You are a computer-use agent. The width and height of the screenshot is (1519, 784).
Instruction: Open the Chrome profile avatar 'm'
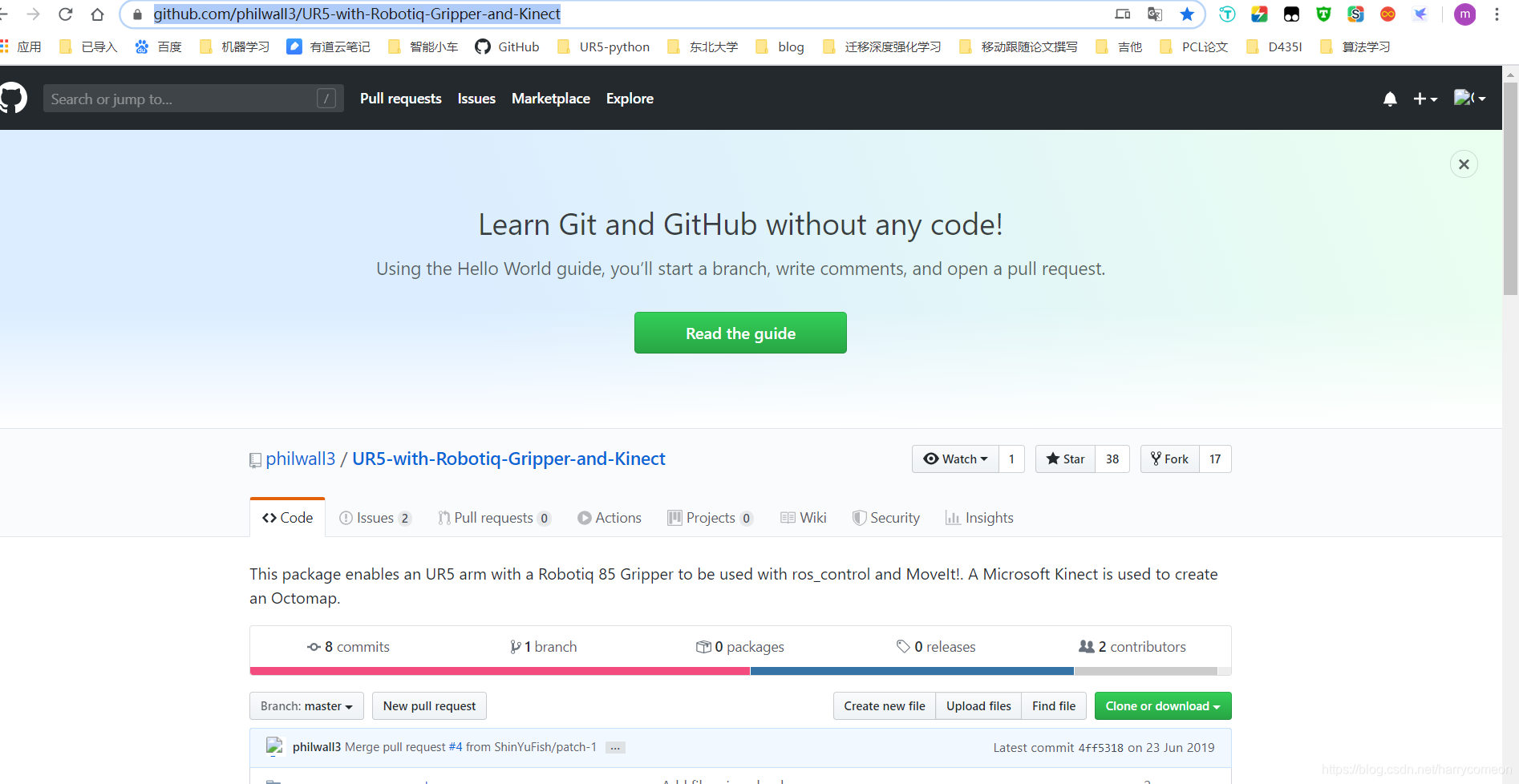tap(1465, 14)
